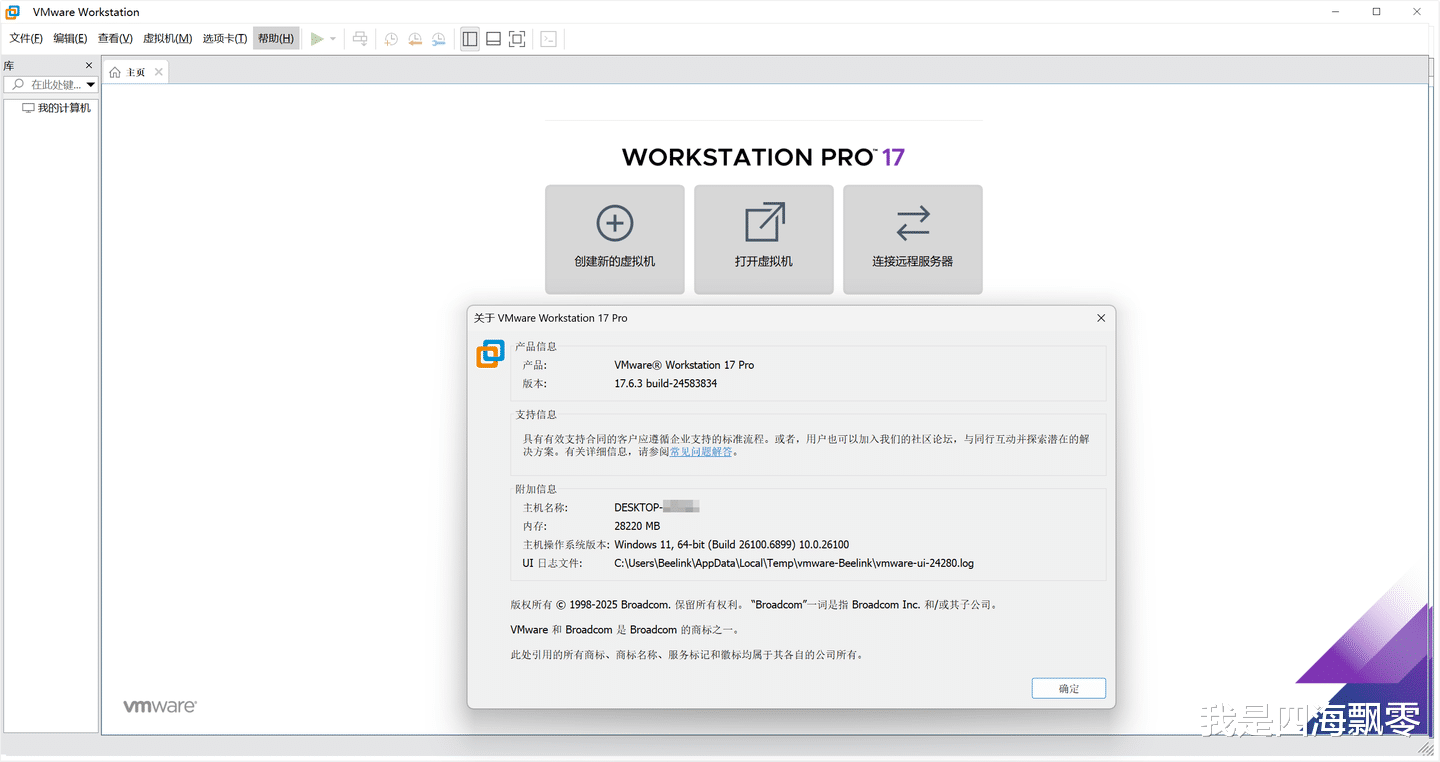
Task: Click the green power-on play icon
Action: 317,39
